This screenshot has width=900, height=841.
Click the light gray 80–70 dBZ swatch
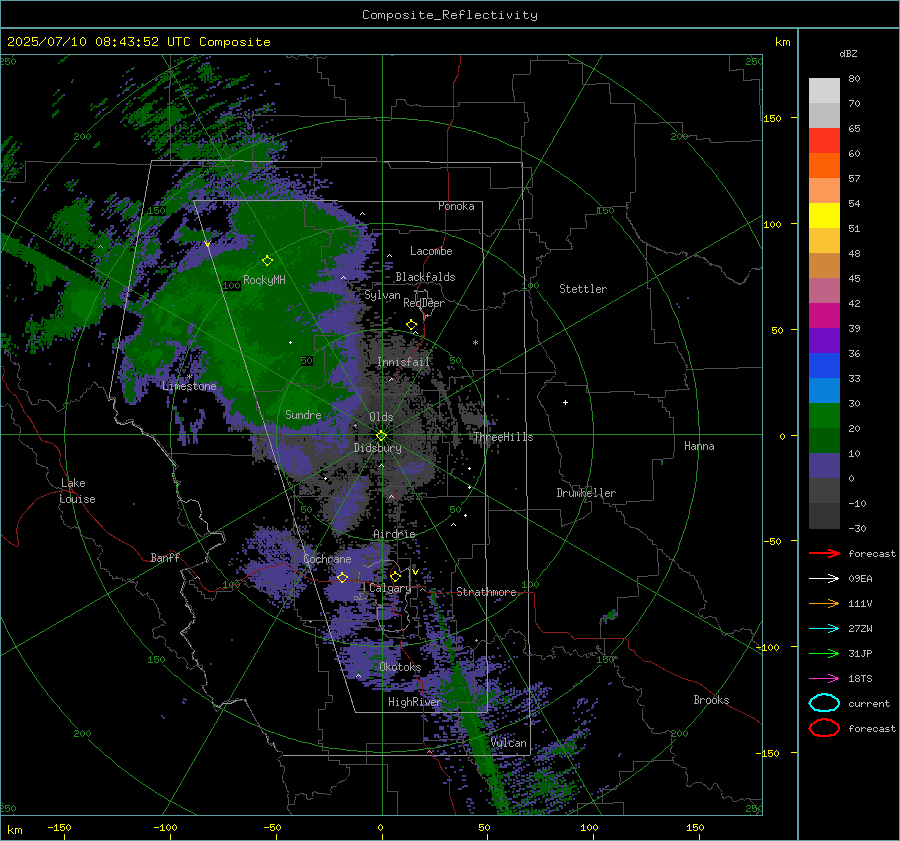(x=824, y=91)
